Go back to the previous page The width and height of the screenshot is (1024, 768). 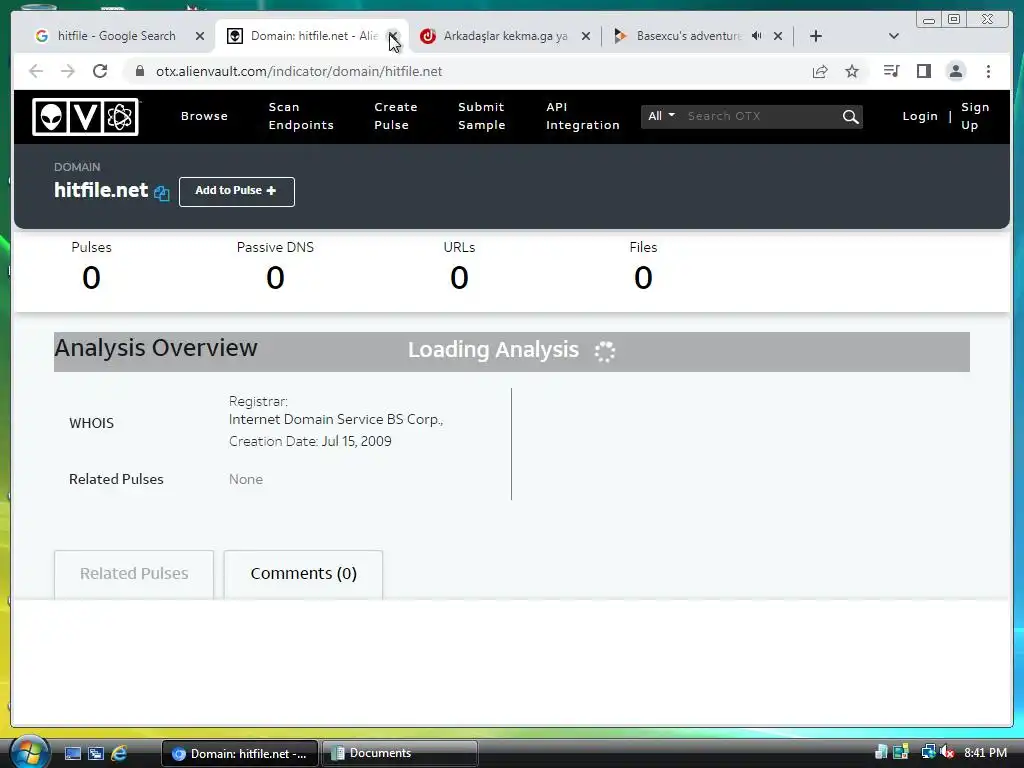click(36, 71)
